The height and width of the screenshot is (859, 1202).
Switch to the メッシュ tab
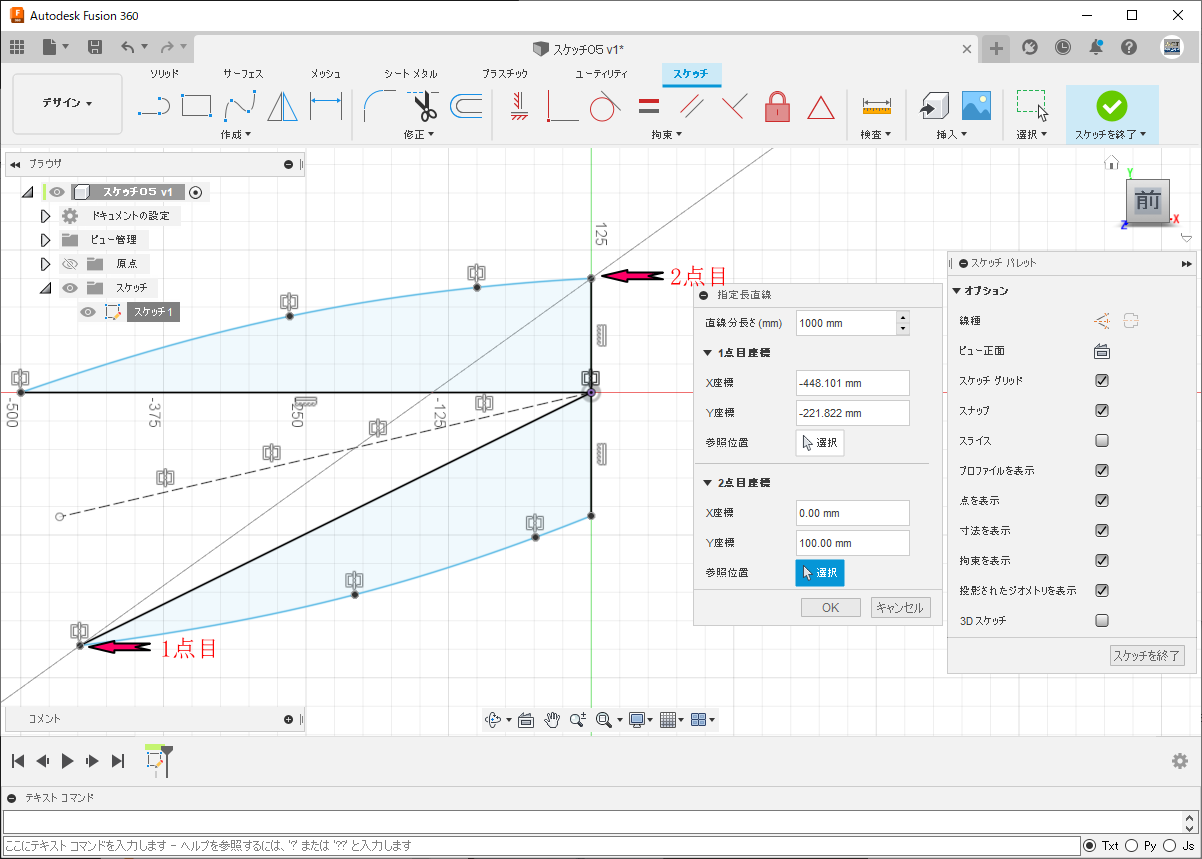325,74
